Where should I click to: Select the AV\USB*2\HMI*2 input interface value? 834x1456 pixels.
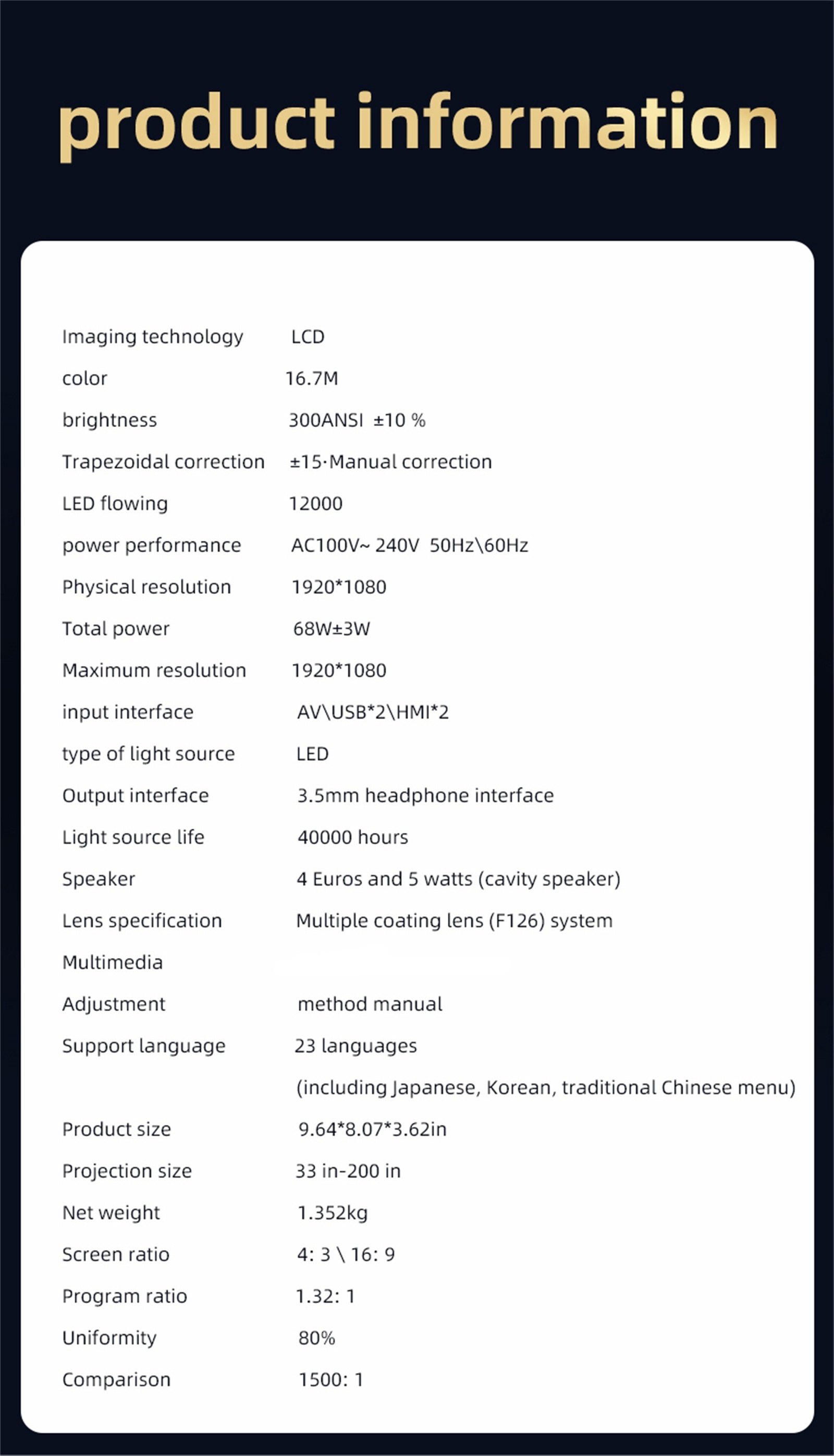coord(372,712)
